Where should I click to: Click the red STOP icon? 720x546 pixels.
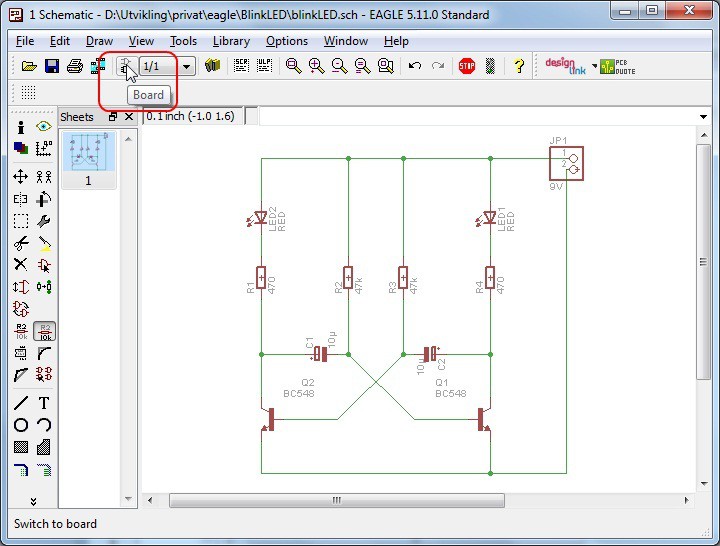[466, 66]
